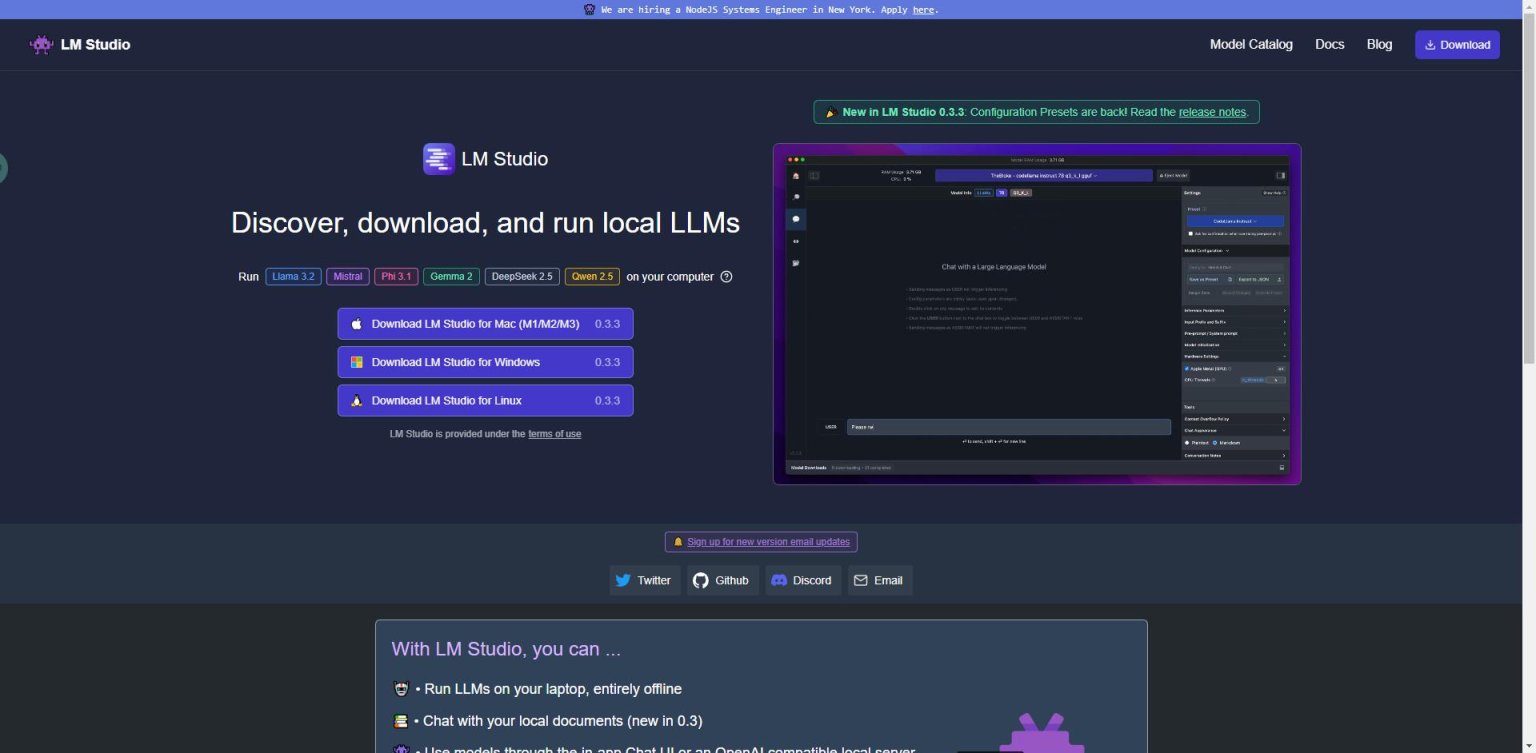Check the ask-for-confirmation option under Preset
Image resolution: width=1536 pixels, height=753 pixels.
[1190, 234]
